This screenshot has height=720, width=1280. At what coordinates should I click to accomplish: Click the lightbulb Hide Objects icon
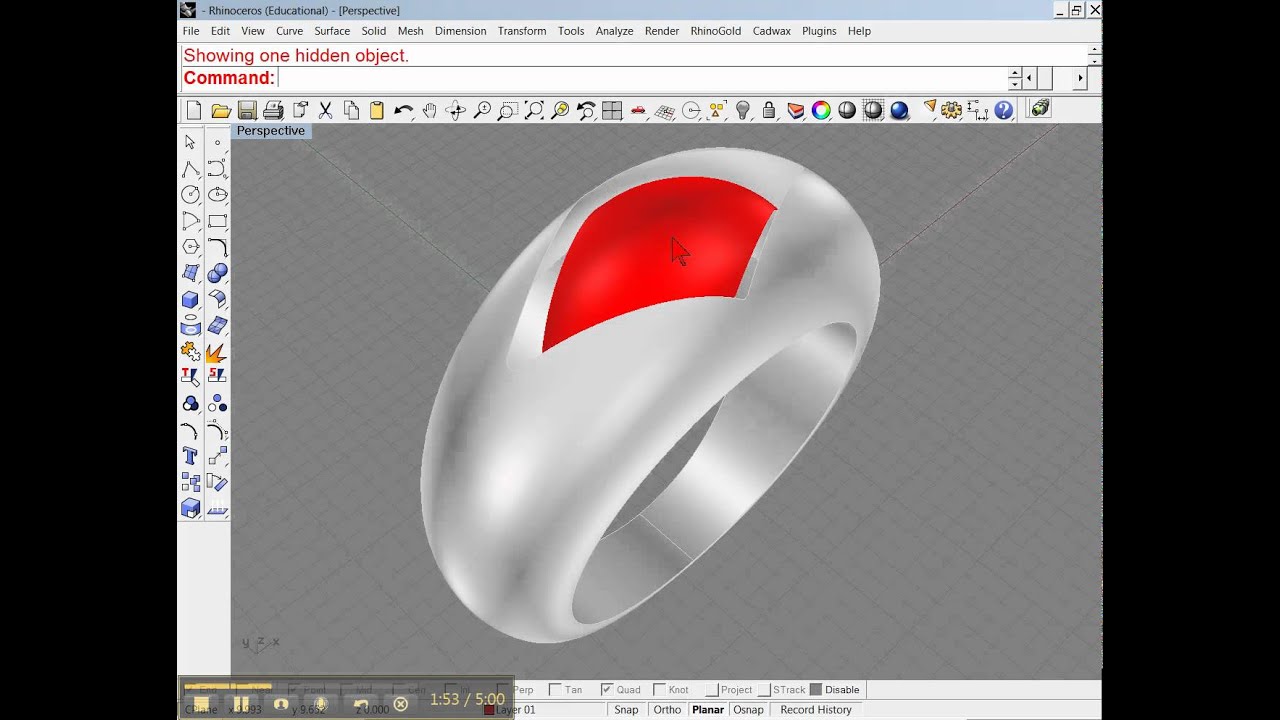[x=743, y=110]
